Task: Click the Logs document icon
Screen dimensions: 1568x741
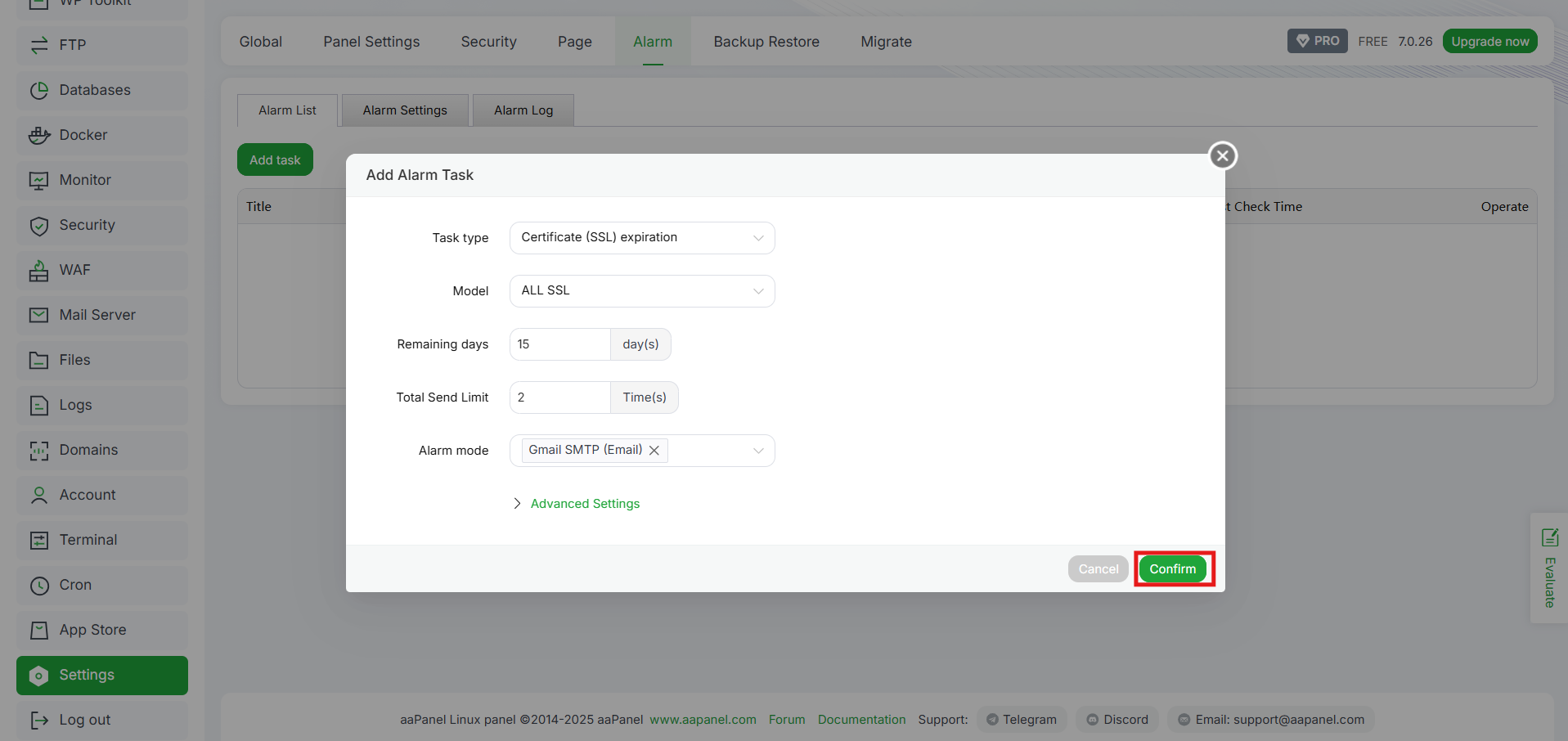Action: pyautogui.click(x=39, y=405)
